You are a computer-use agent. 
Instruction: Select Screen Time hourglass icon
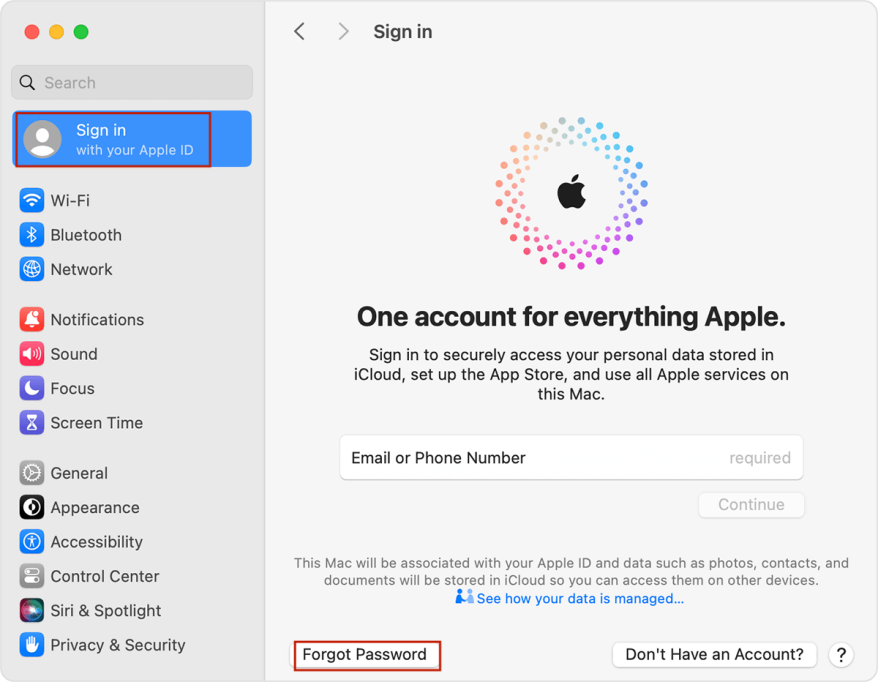32,423
